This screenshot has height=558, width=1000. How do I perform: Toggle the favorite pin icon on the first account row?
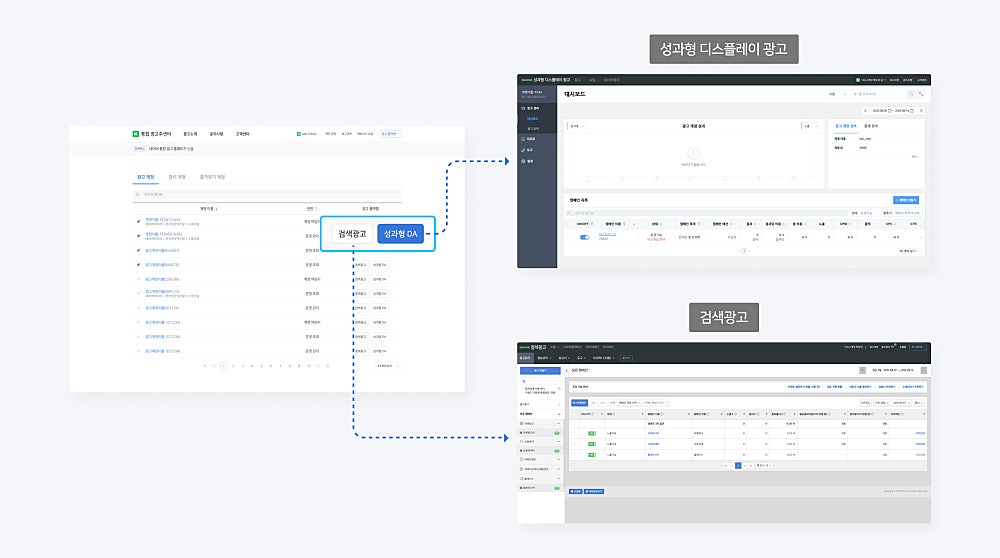[x=138, y=221]
